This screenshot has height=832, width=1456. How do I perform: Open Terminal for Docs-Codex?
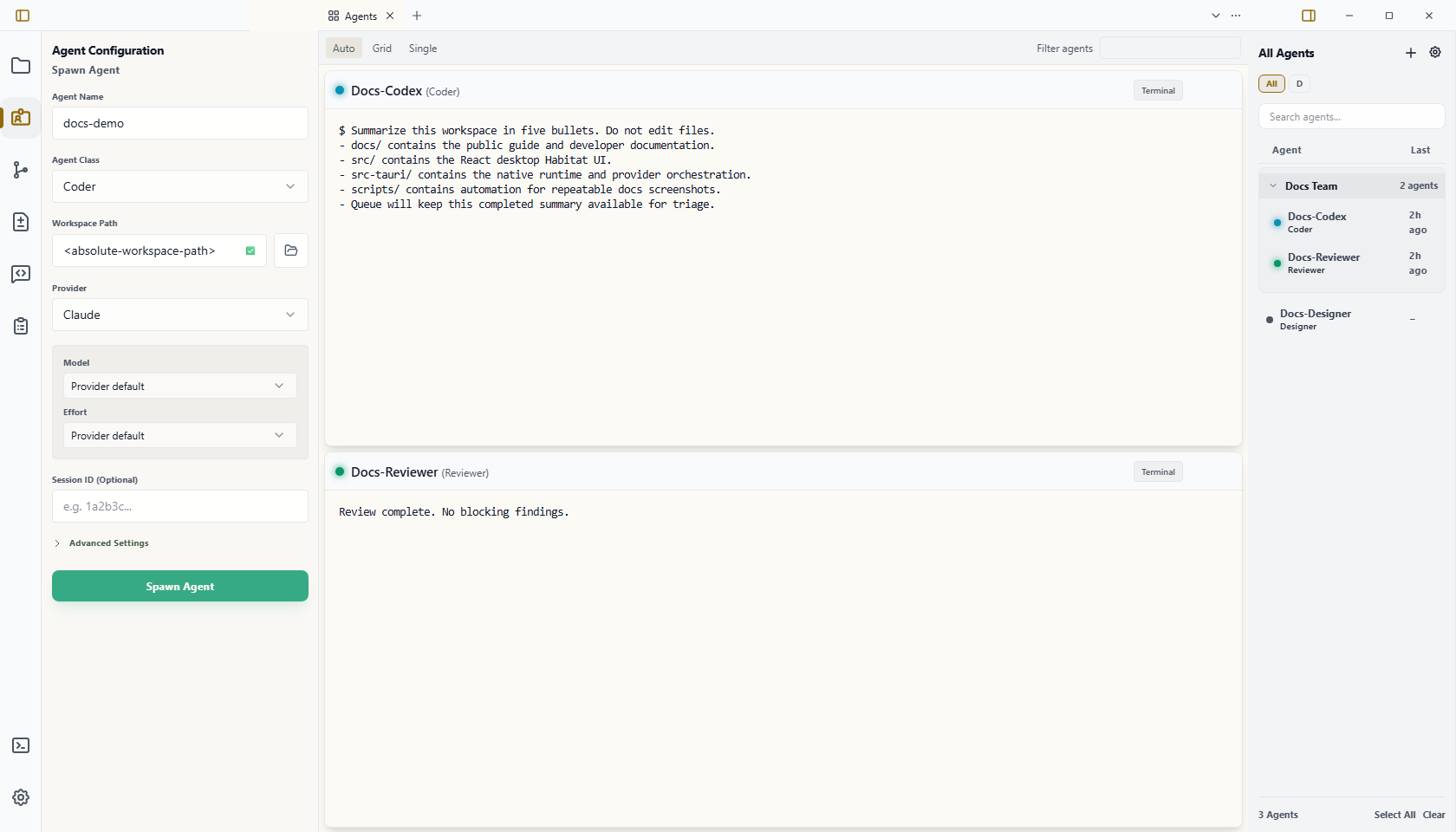point(1158,90)
